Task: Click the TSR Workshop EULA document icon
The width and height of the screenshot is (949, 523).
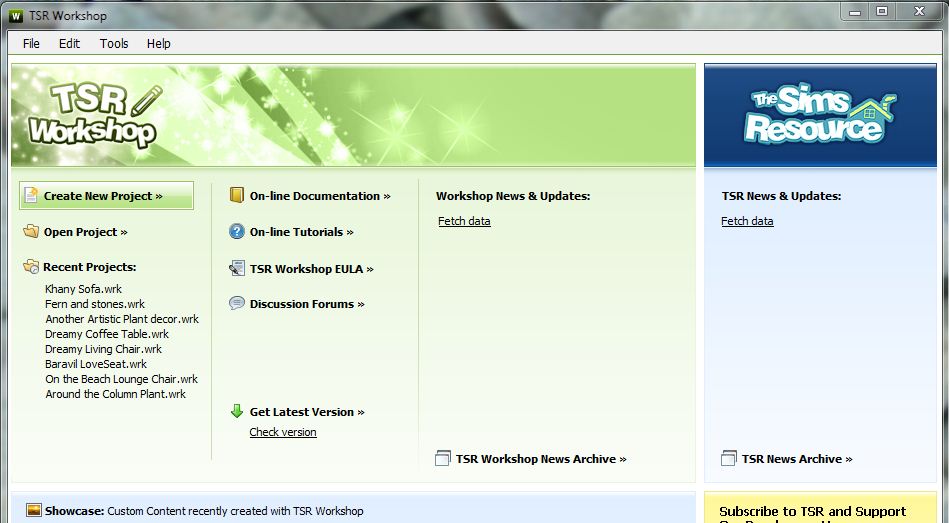Action: click(237, 268)
